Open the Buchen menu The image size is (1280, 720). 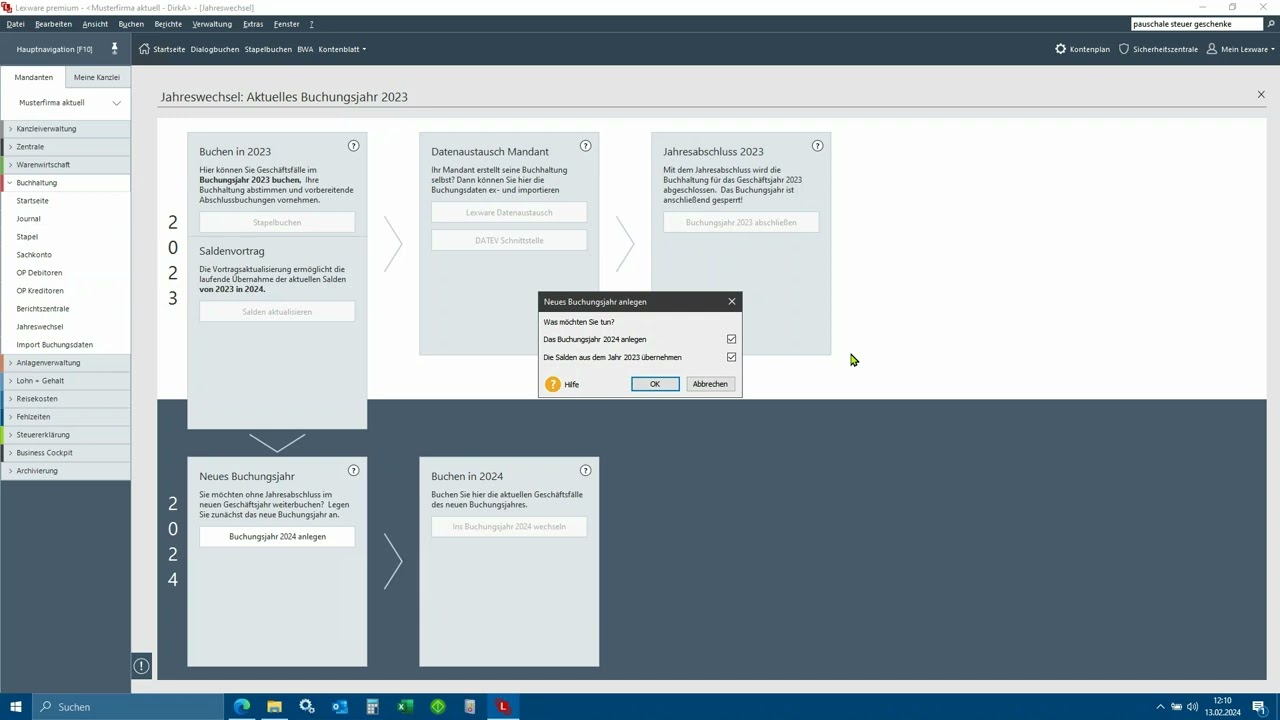[x=131, y=24]
